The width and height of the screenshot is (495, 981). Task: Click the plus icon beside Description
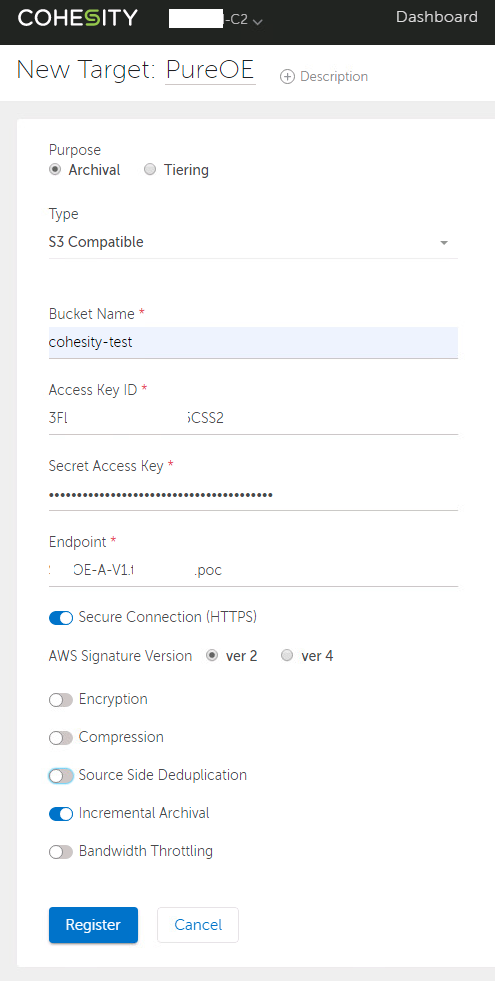(287, 77)
